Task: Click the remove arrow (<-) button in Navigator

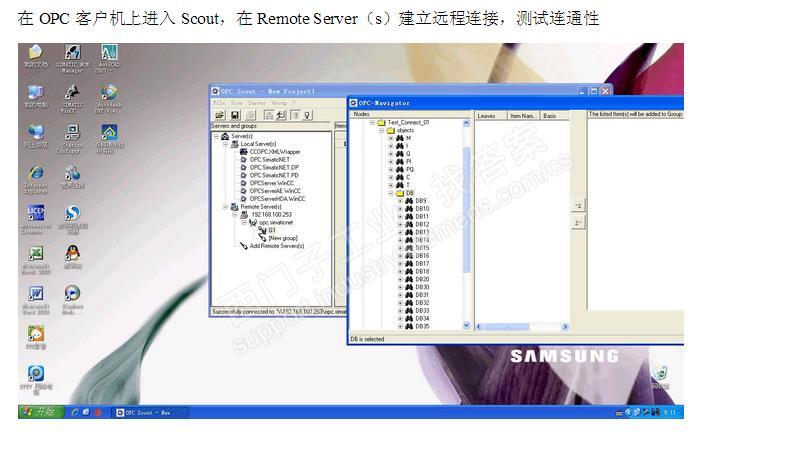Action: click(x=578, y=223)
